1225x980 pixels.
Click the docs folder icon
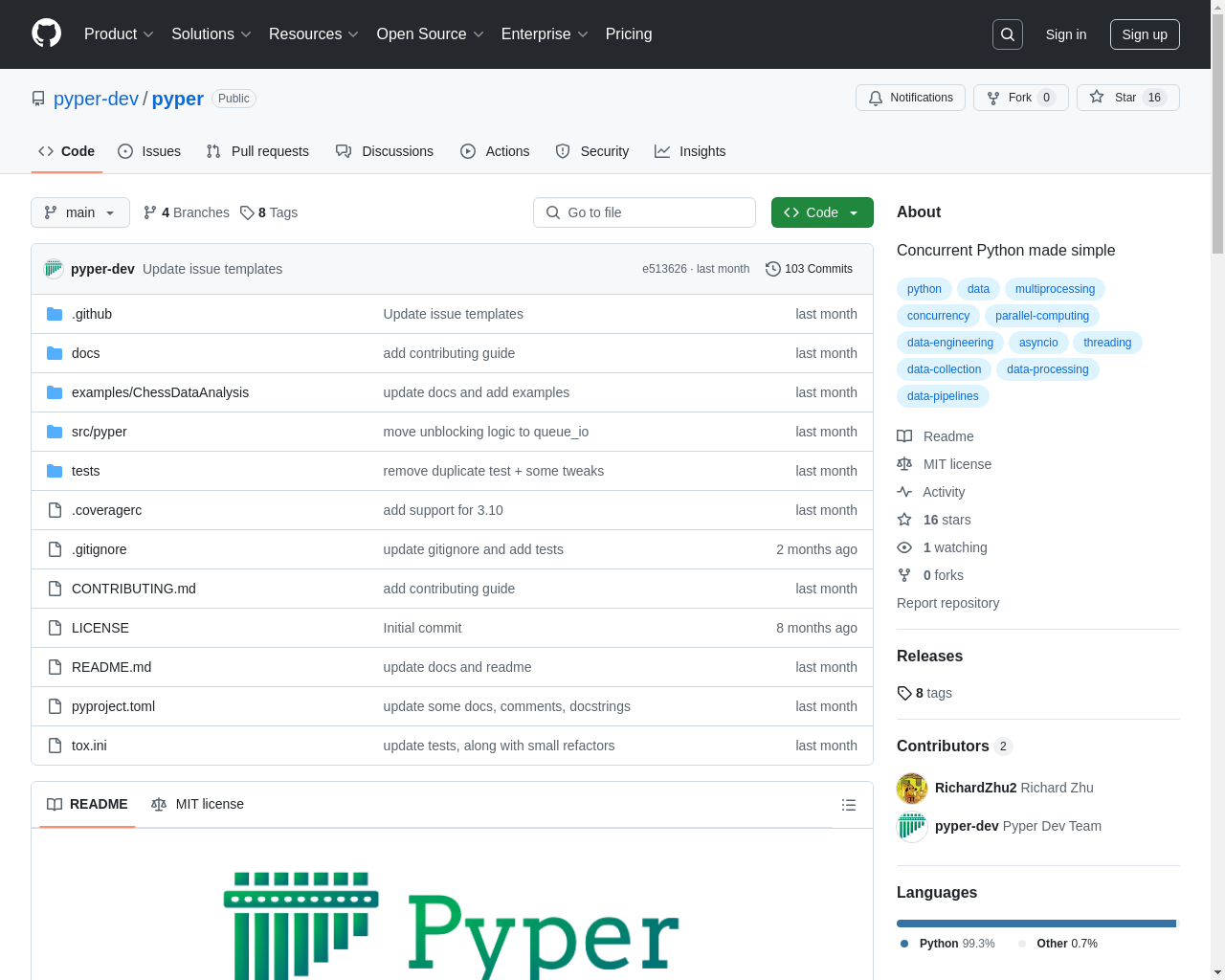(55, 353)
